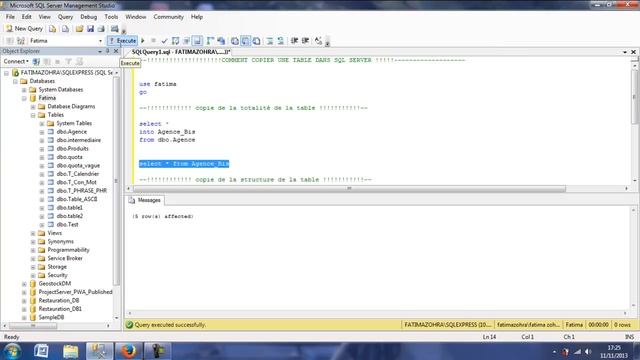
Task: Refresh Object Explorer with the refresh icon
Action: tap(79, 61)
